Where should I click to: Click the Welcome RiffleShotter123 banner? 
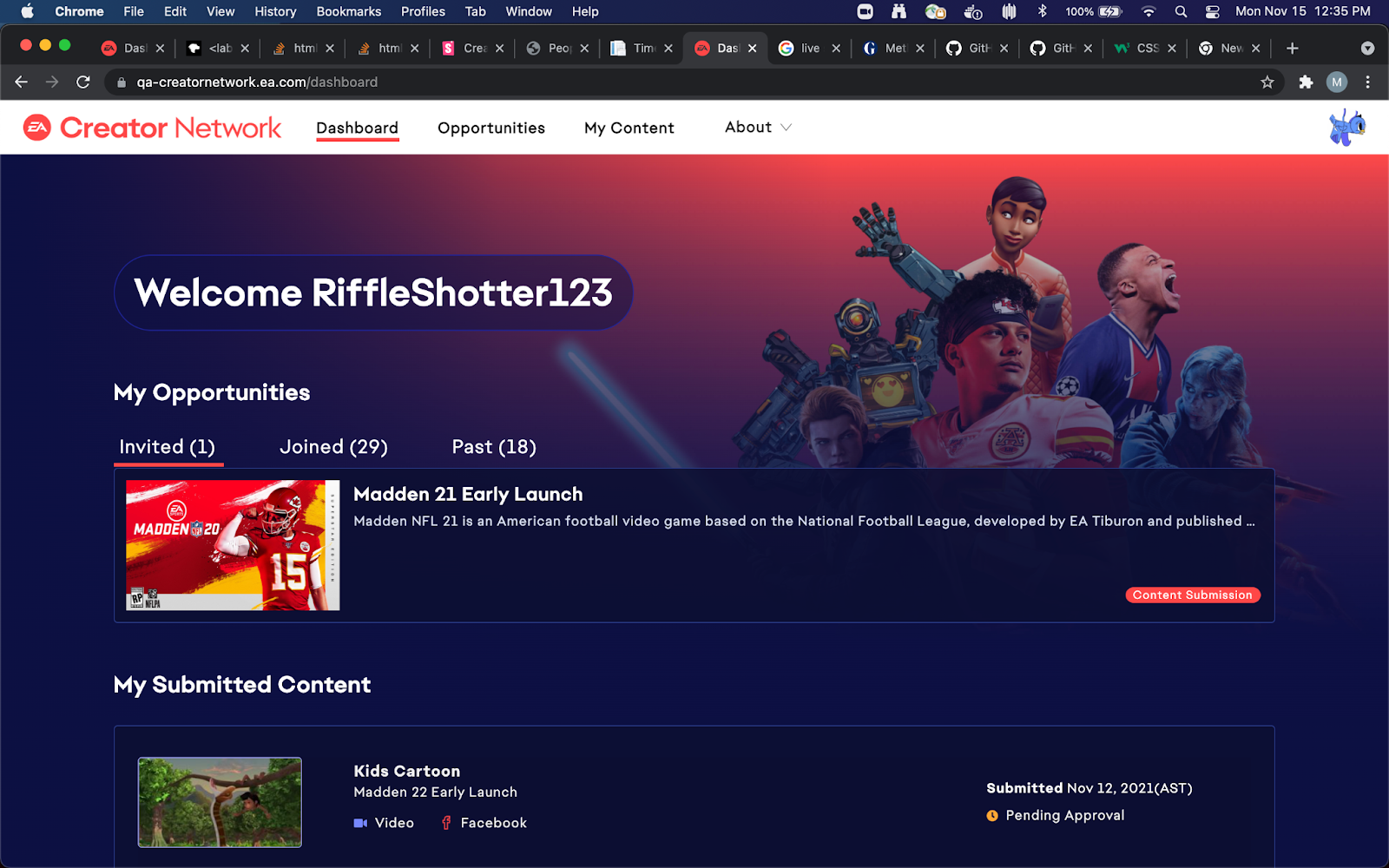coord(373,293)
